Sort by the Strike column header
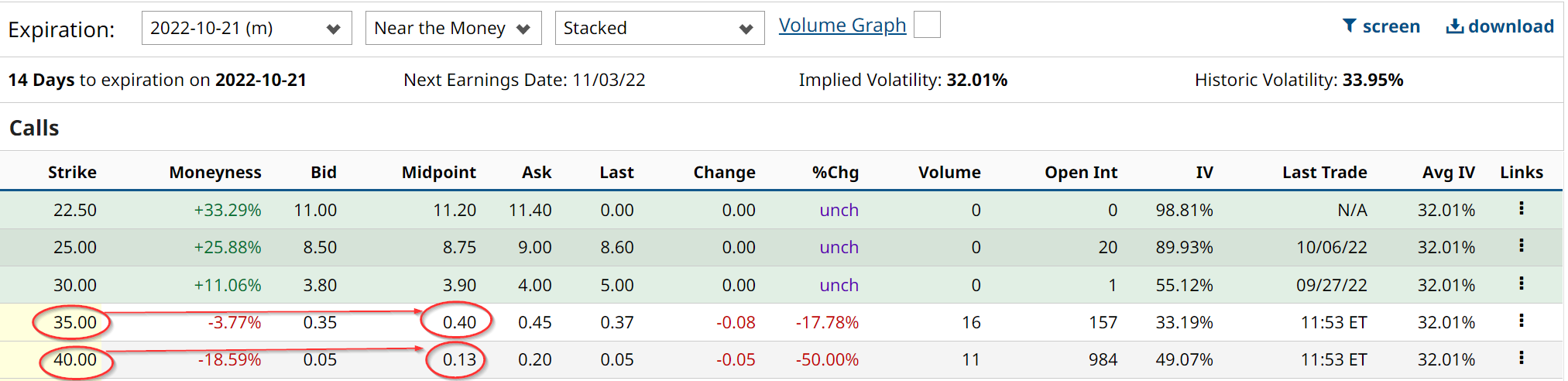Screen dimensions: 1568x381 72,172
